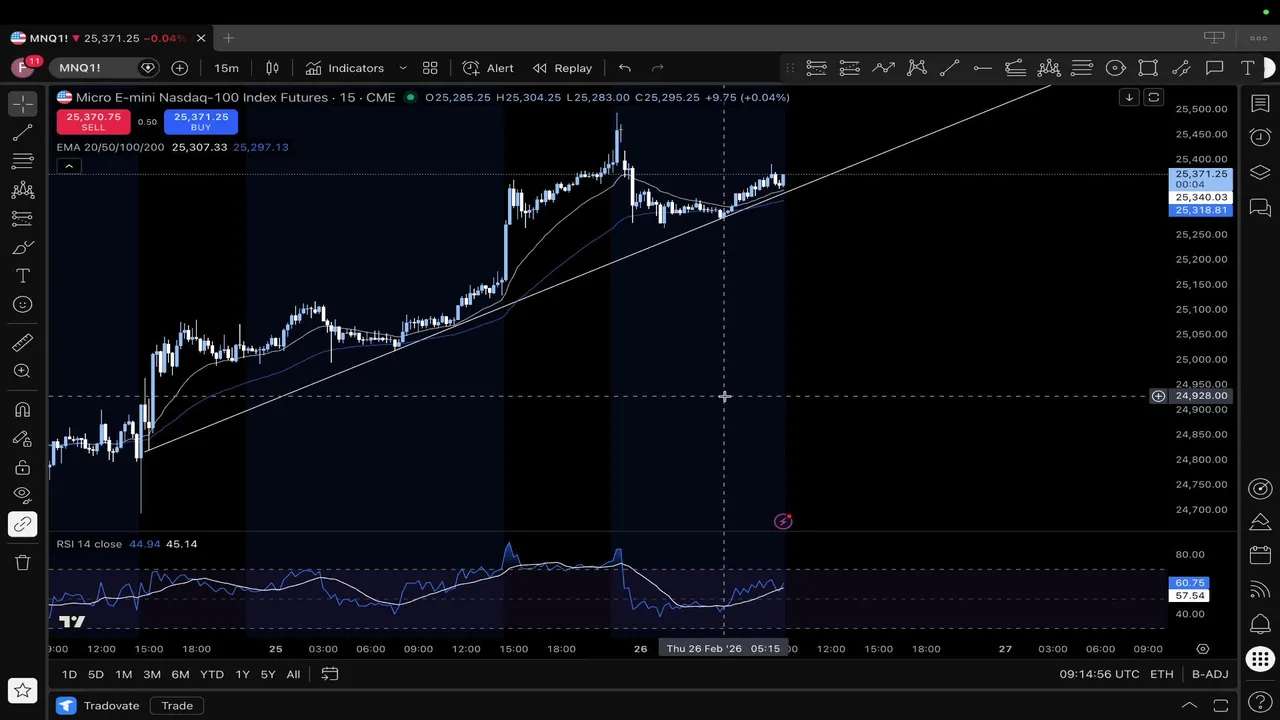Create an Alert
This screenshot has height=720, width=1280.
[488, 68]
